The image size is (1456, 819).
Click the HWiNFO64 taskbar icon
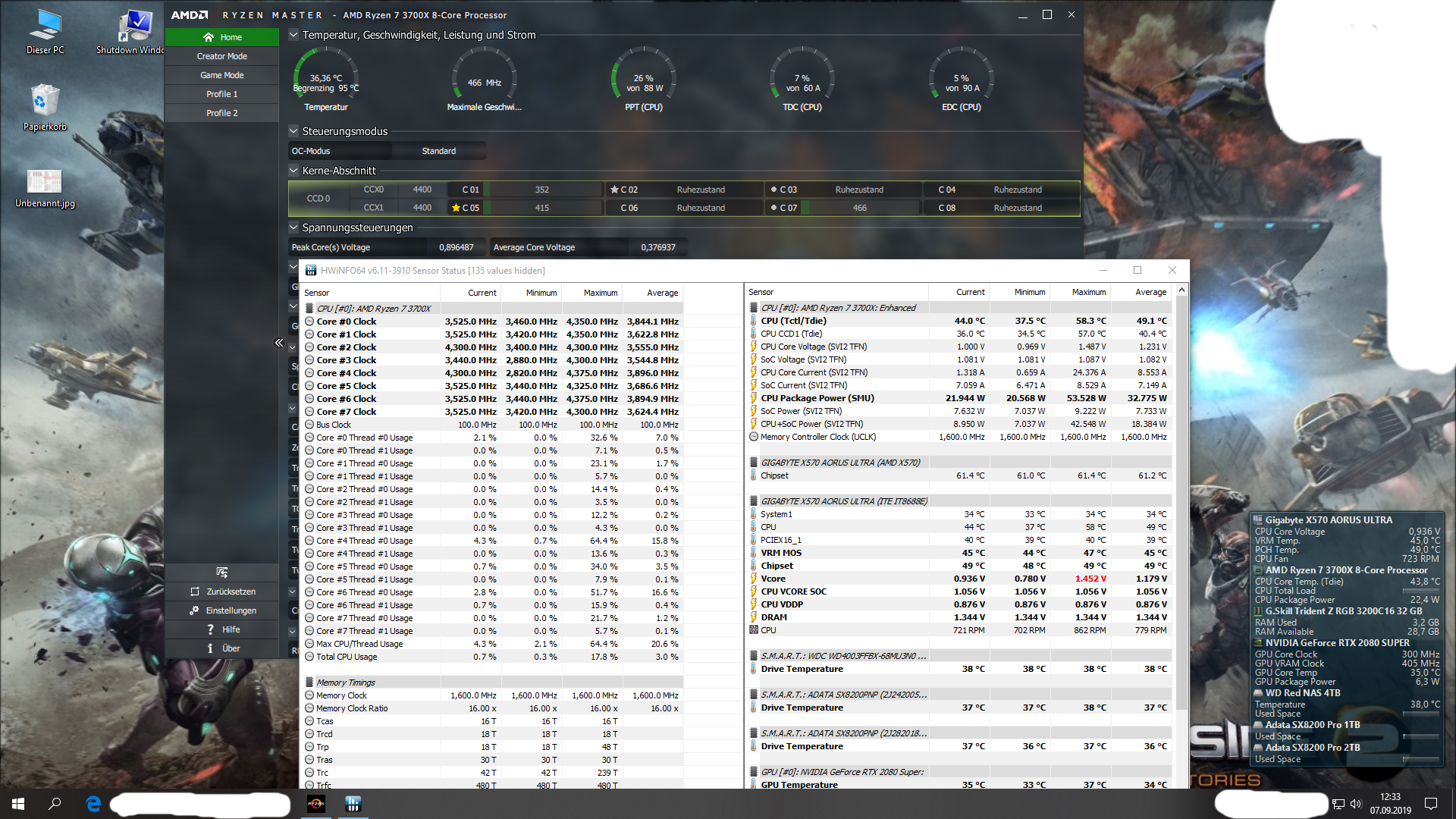tap(353, 804)
